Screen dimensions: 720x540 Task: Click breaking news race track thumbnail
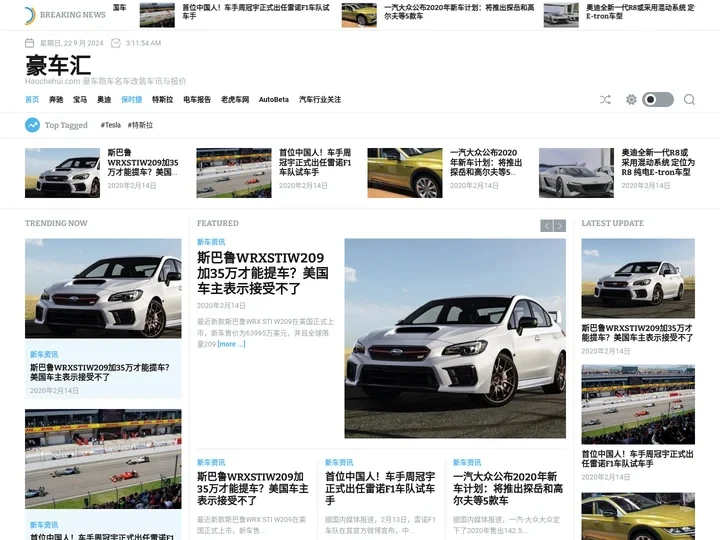coord(157,15)
